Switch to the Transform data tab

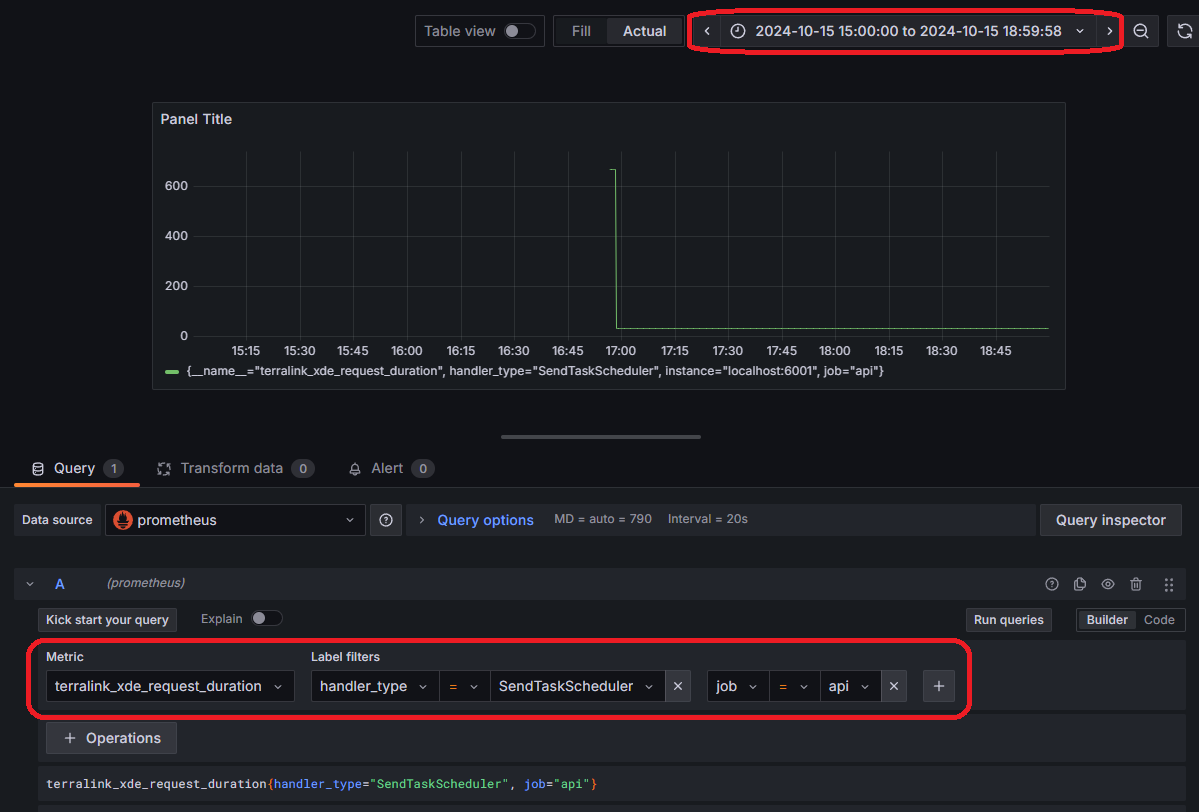235,468
